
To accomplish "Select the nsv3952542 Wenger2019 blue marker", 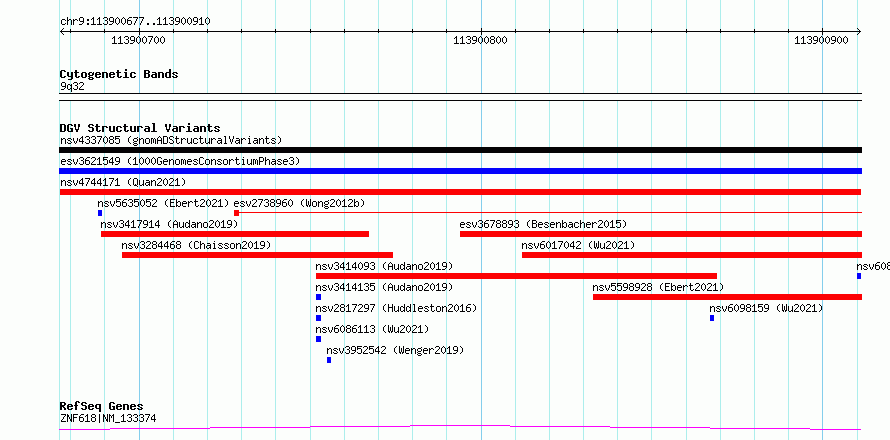I will pyautogui.click(x=329, y=360).
